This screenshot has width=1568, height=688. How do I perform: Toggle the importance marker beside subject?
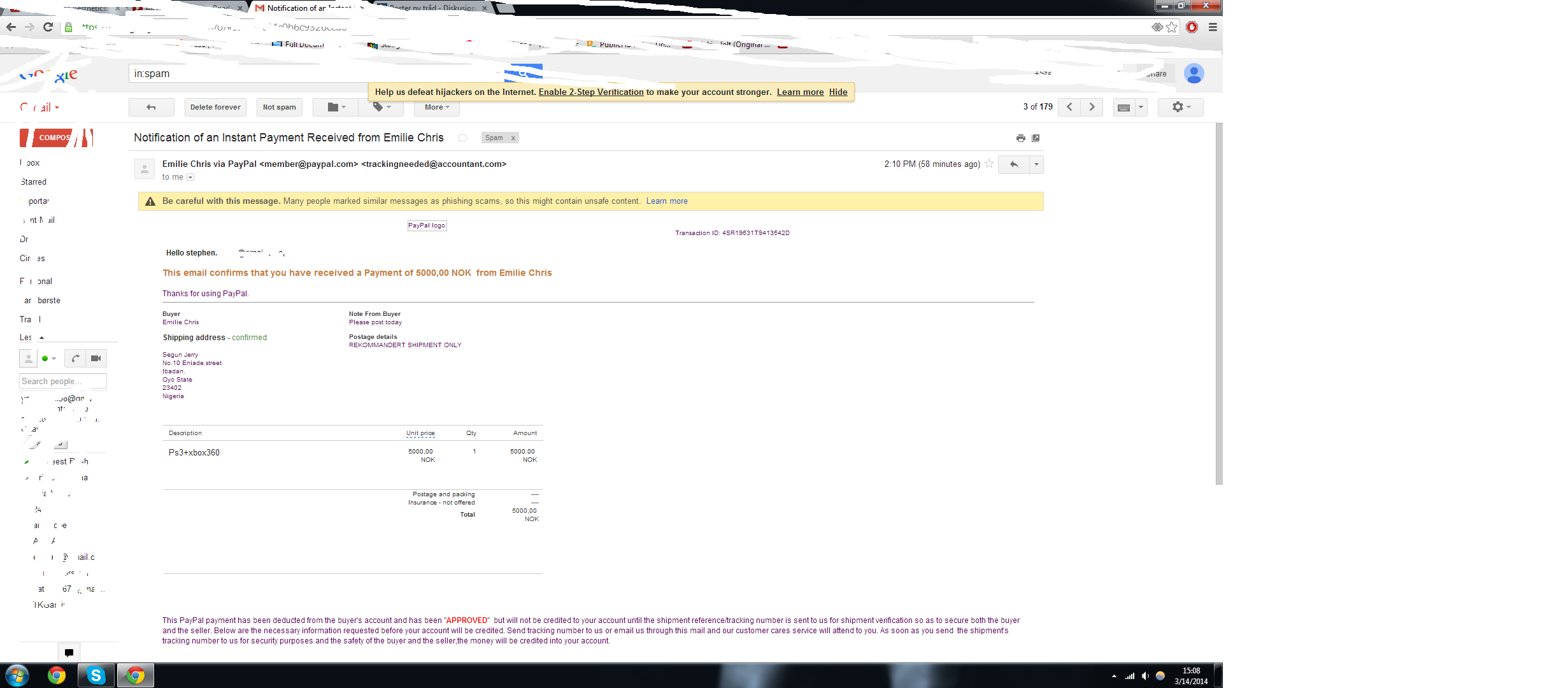point(463,138)
